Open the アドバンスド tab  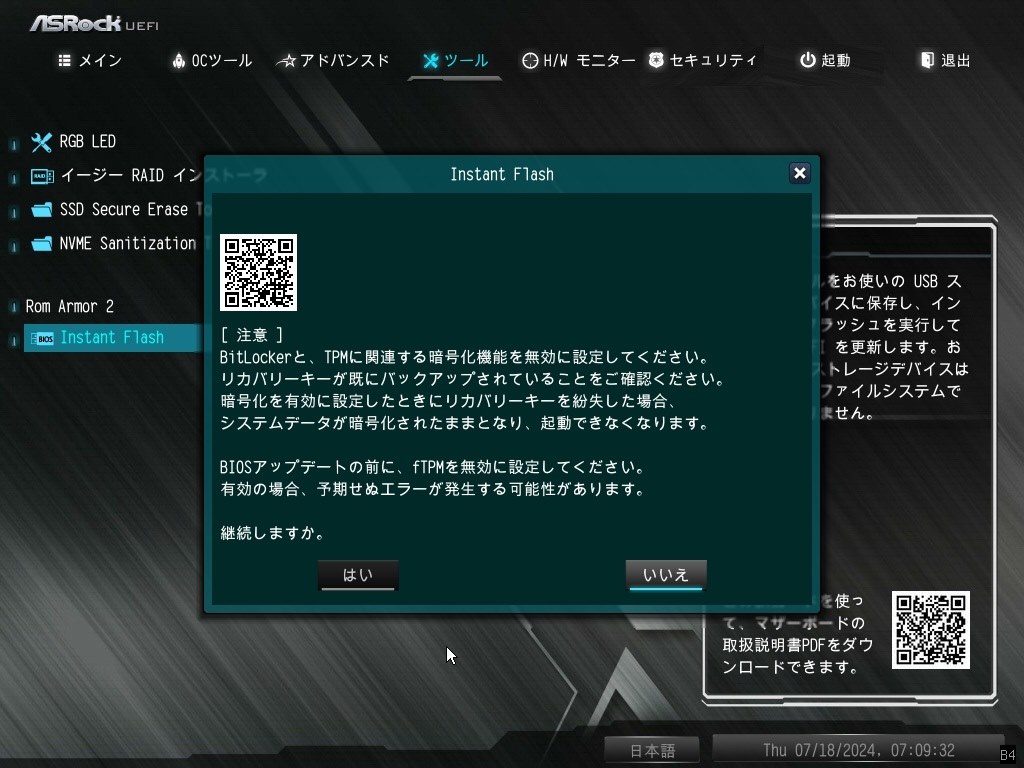pyautogui.click(x=334, y=60)
